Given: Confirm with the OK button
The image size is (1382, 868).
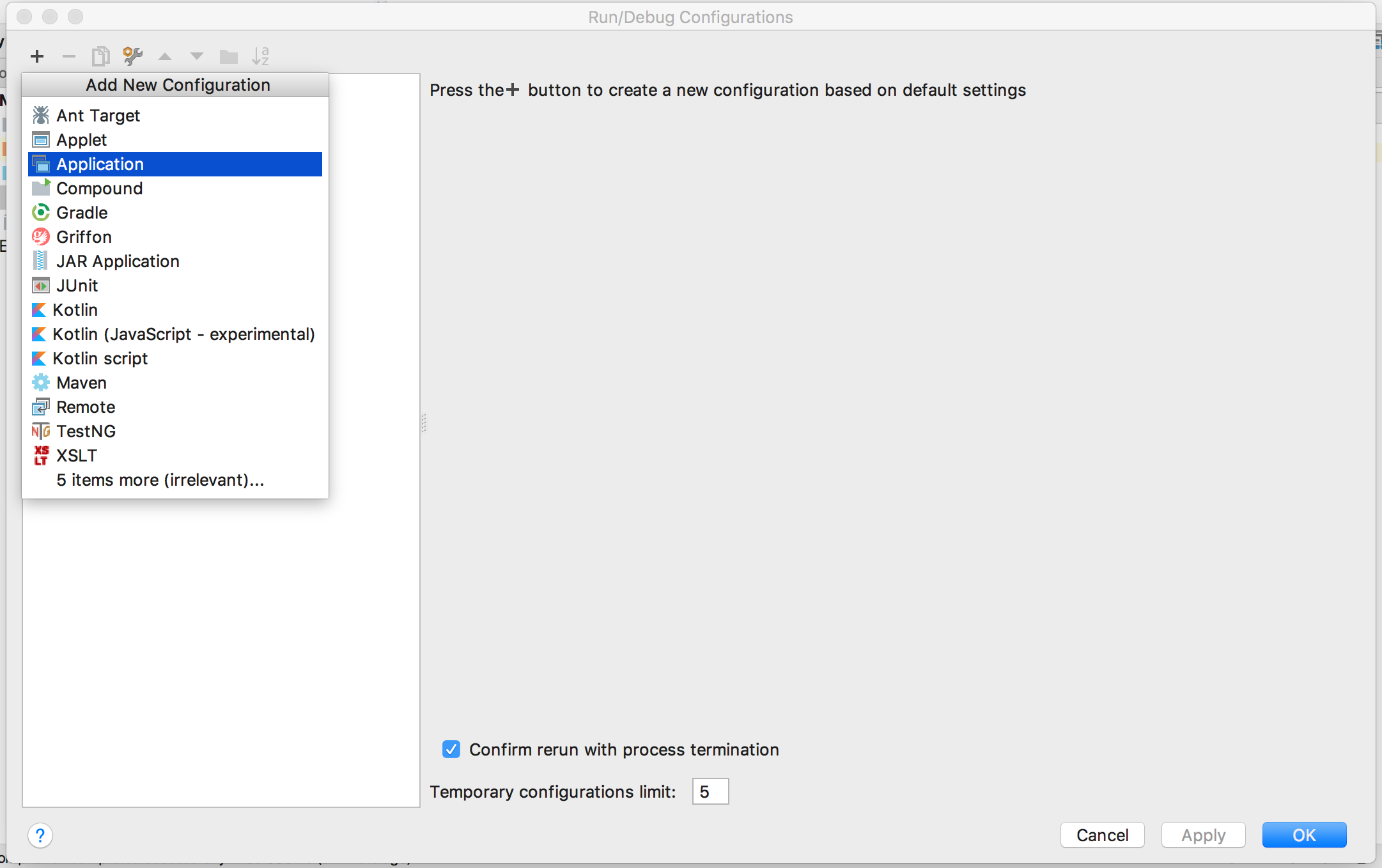Looking at the screenshot, I should click(x=1304, y=835).
